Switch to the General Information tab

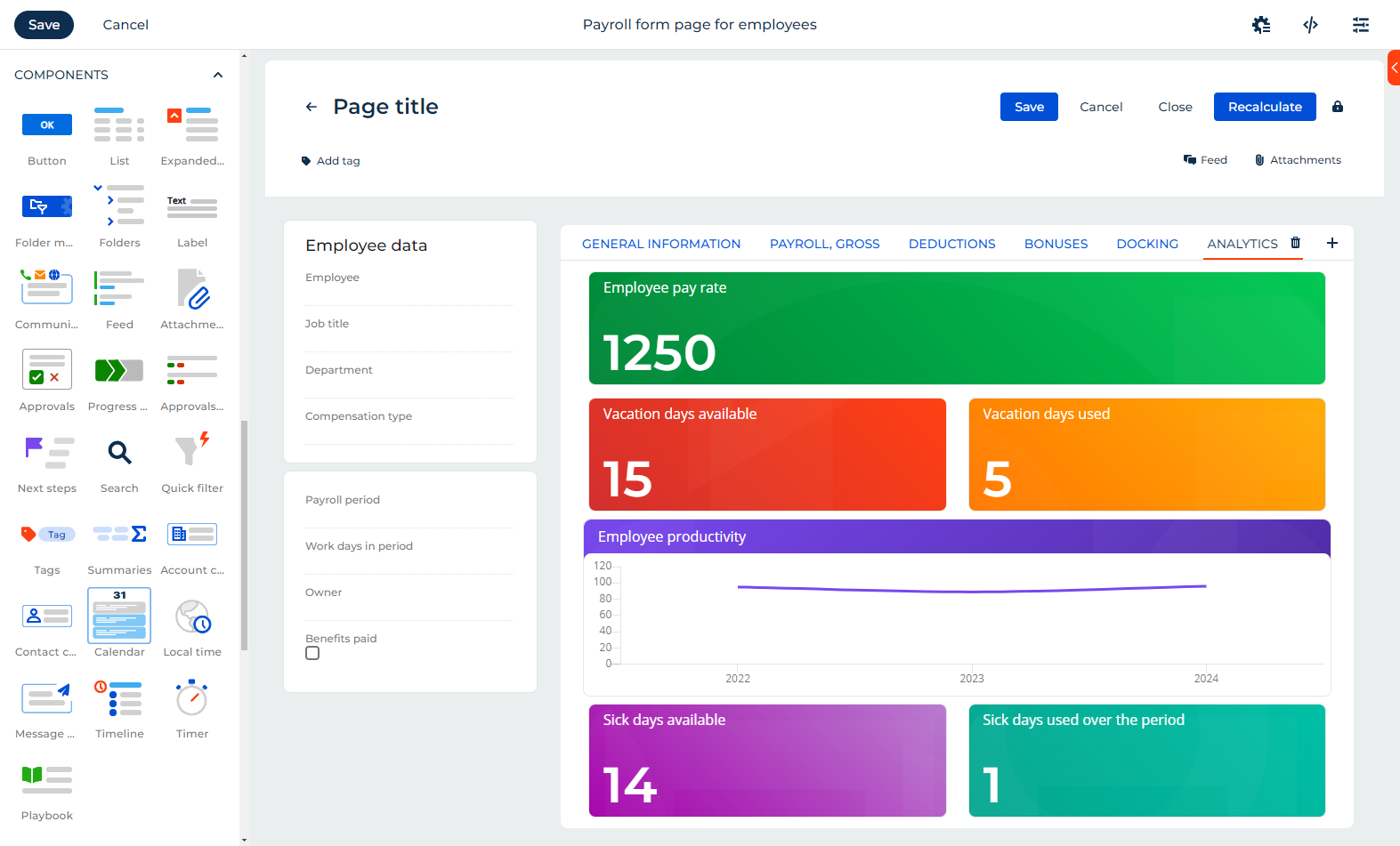661,244
